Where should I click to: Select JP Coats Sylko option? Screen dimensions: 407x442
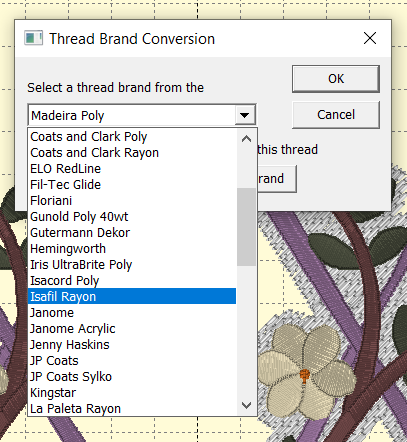pos(132,377)
